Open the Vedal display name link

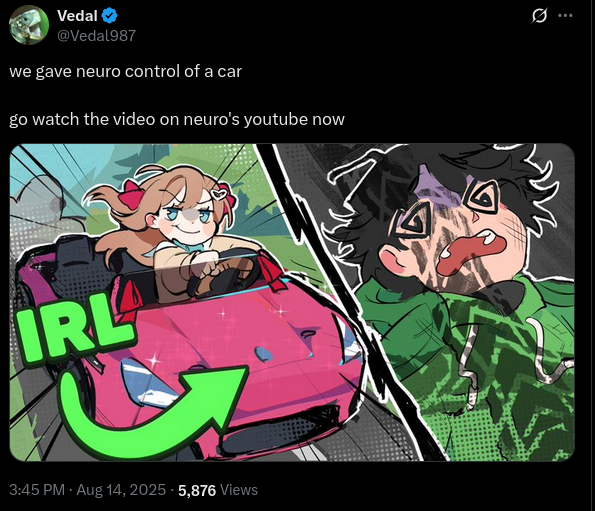coord(77,16)
